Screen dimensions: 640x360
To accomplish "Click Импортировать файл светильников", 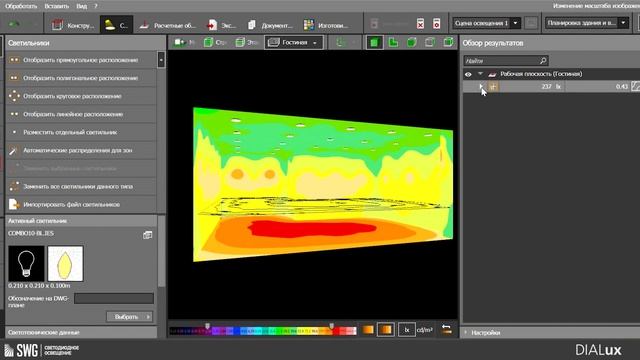I will (x=81, y=204).
